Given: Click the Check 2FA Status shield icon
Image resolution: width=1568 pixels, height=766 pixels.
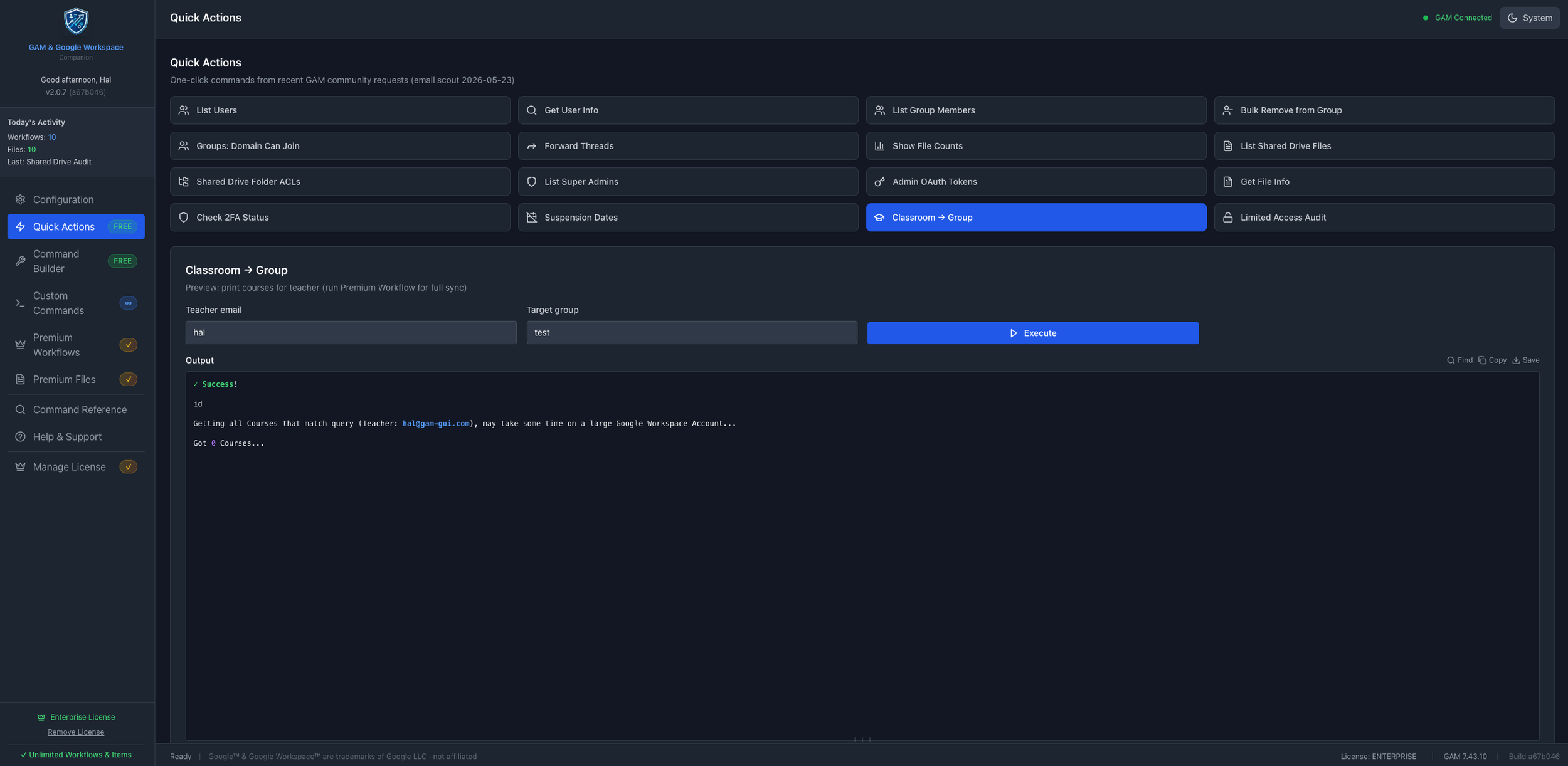Looking at the screenshot, I should point(184,218).
